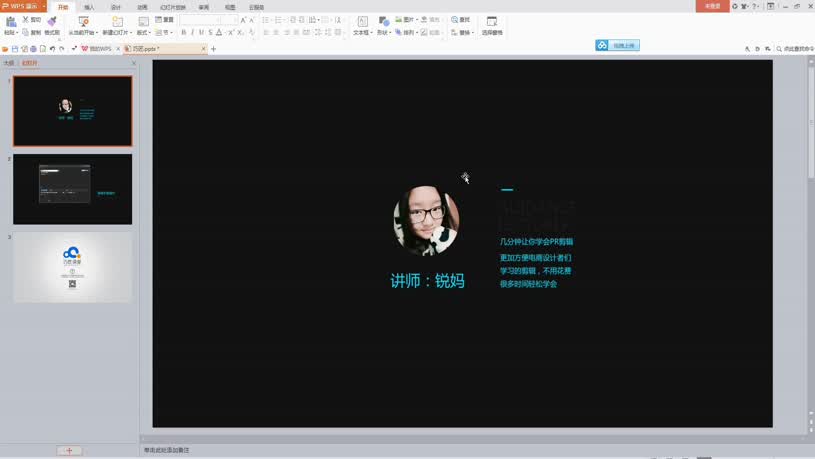This screenshot has width=815, height=459.
Task: Open the View ribbon tab
Action: tap(230, 7)
